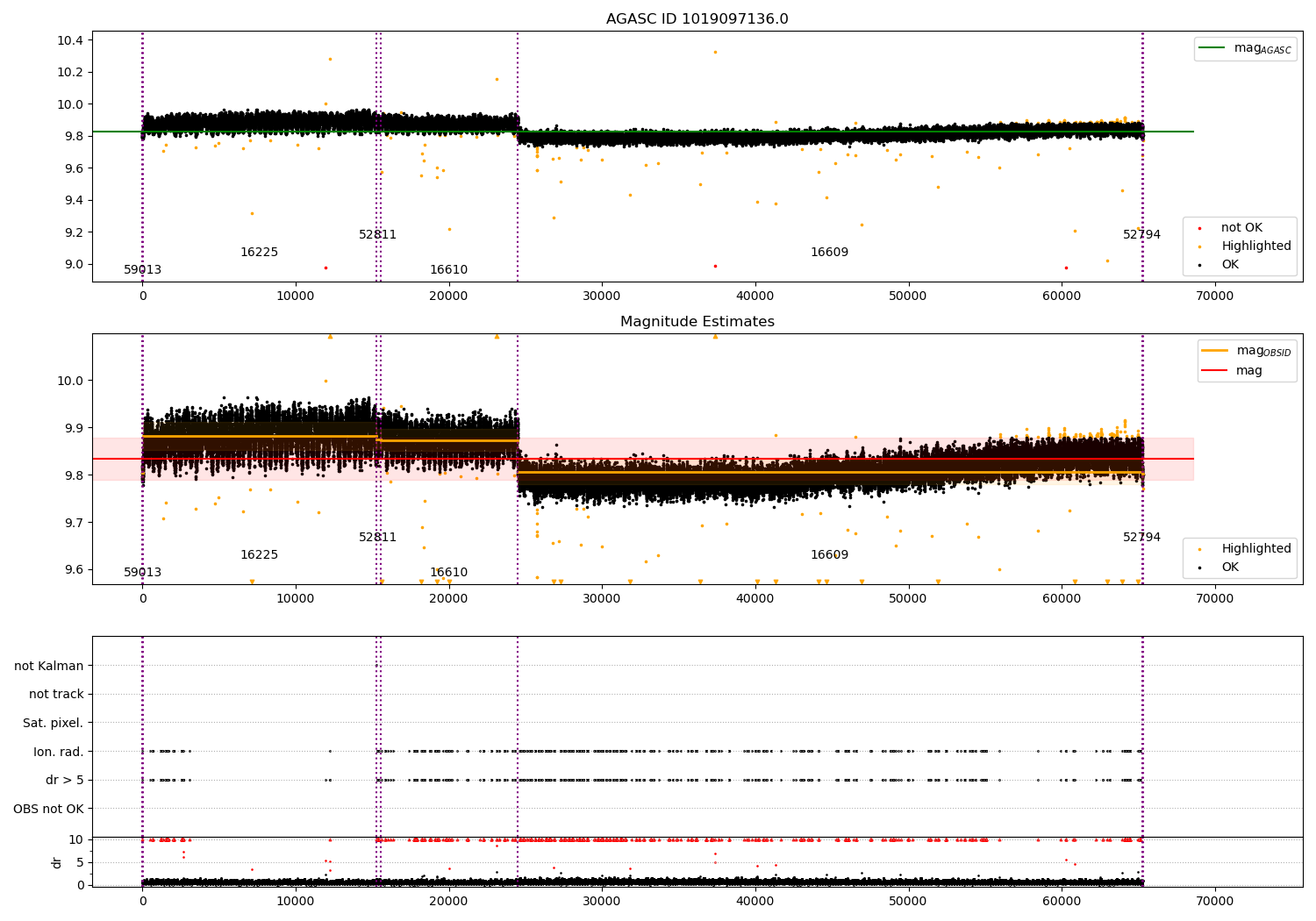Click obsid label 16609 in the AGASC ID plot
The height and width of the screenshot is (921, 1316).
829,253
